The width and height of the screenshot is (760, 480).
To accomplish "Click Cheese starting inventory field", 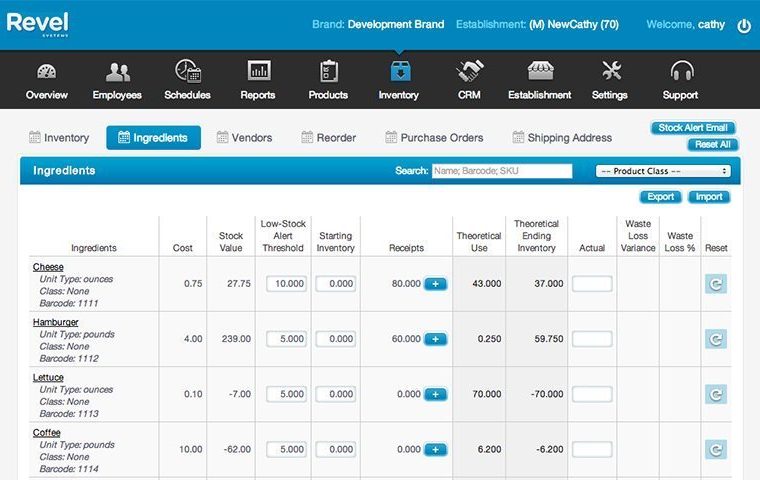I will 336,284.
